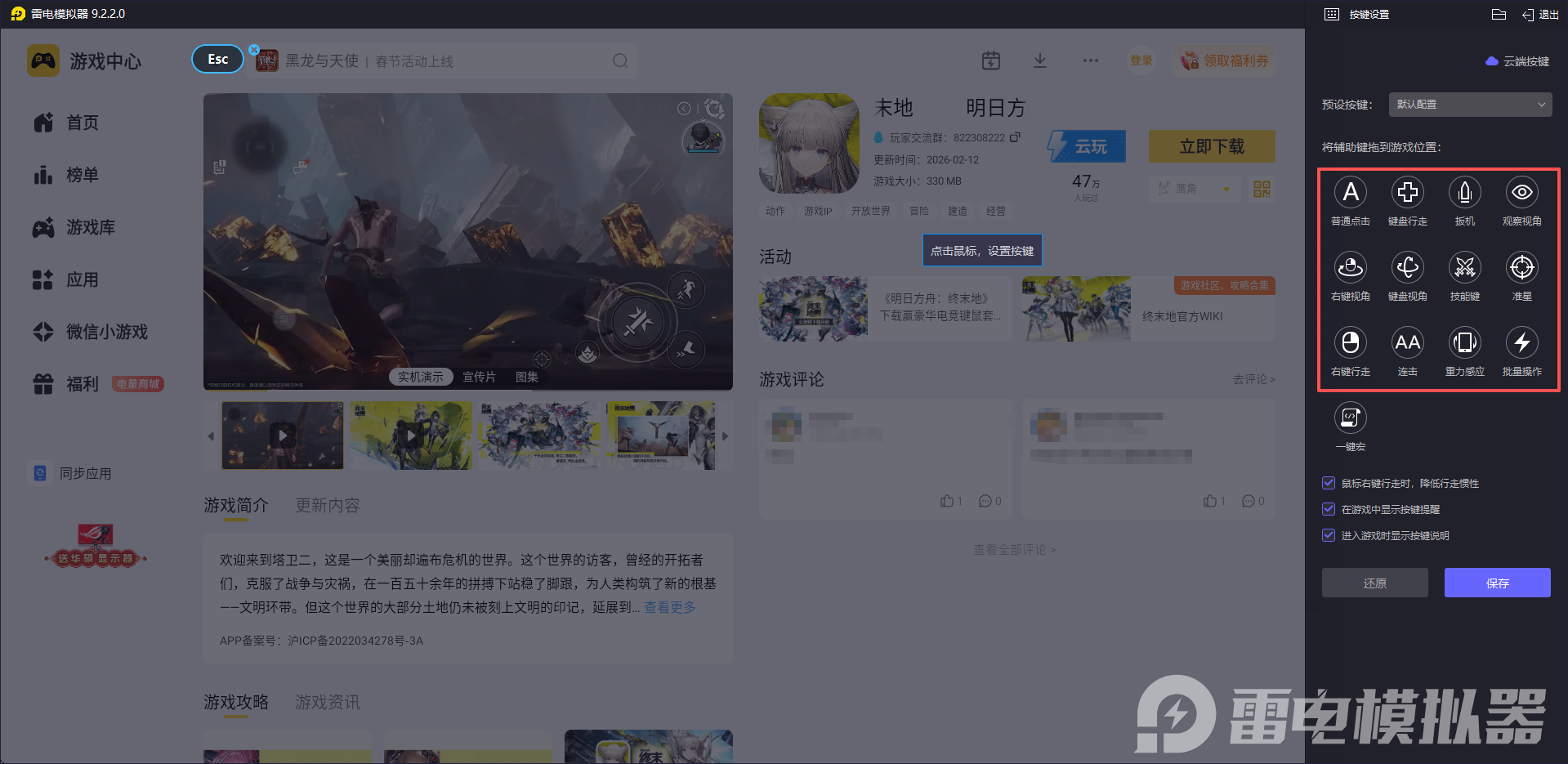Select the 批量操作 lightning icon
Viewport: 1568px width, 764px height.
coord(1522,342)
